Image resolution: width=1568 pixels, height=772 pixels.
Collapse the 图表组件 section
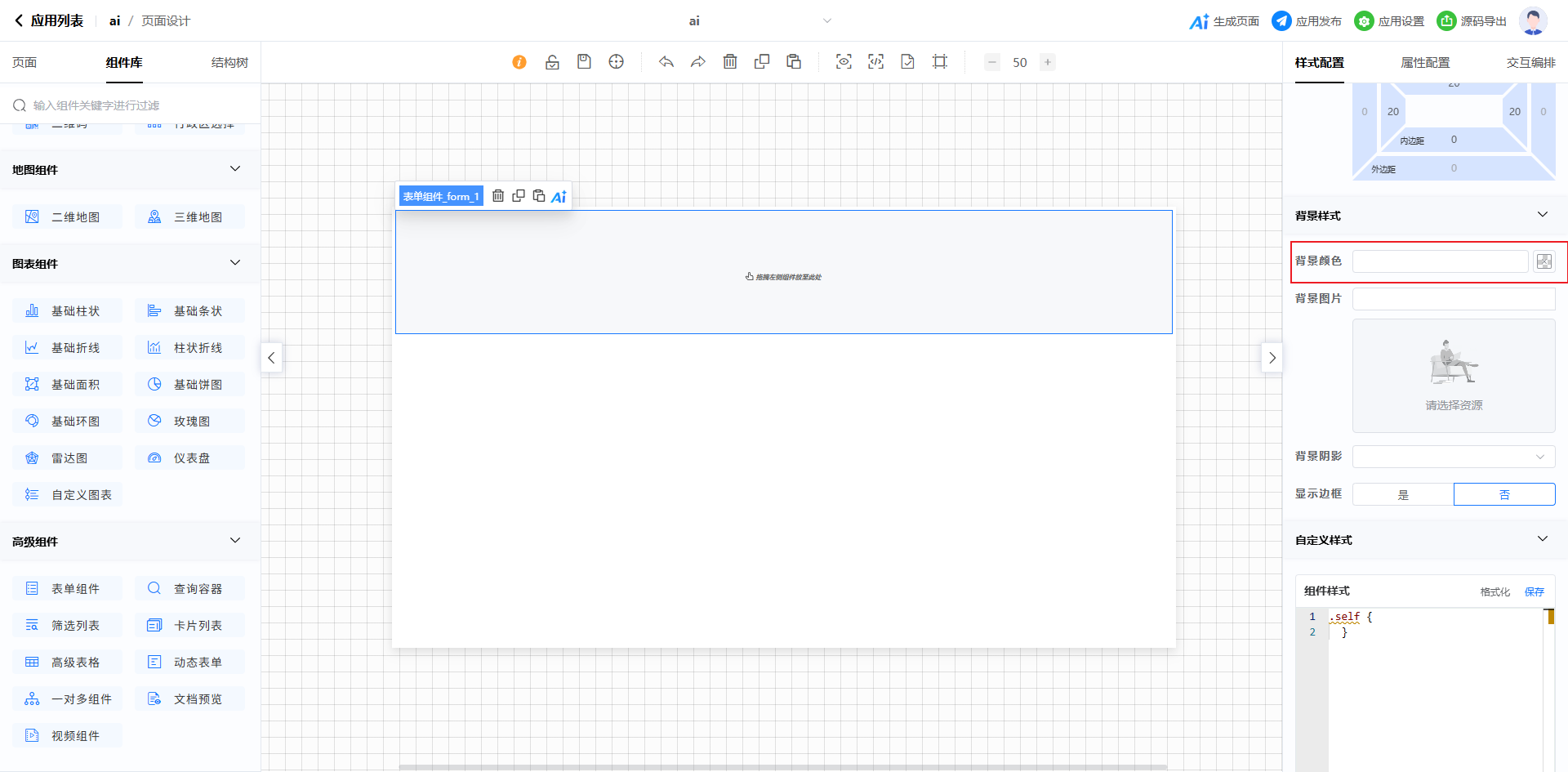click(x=235, y=263)
